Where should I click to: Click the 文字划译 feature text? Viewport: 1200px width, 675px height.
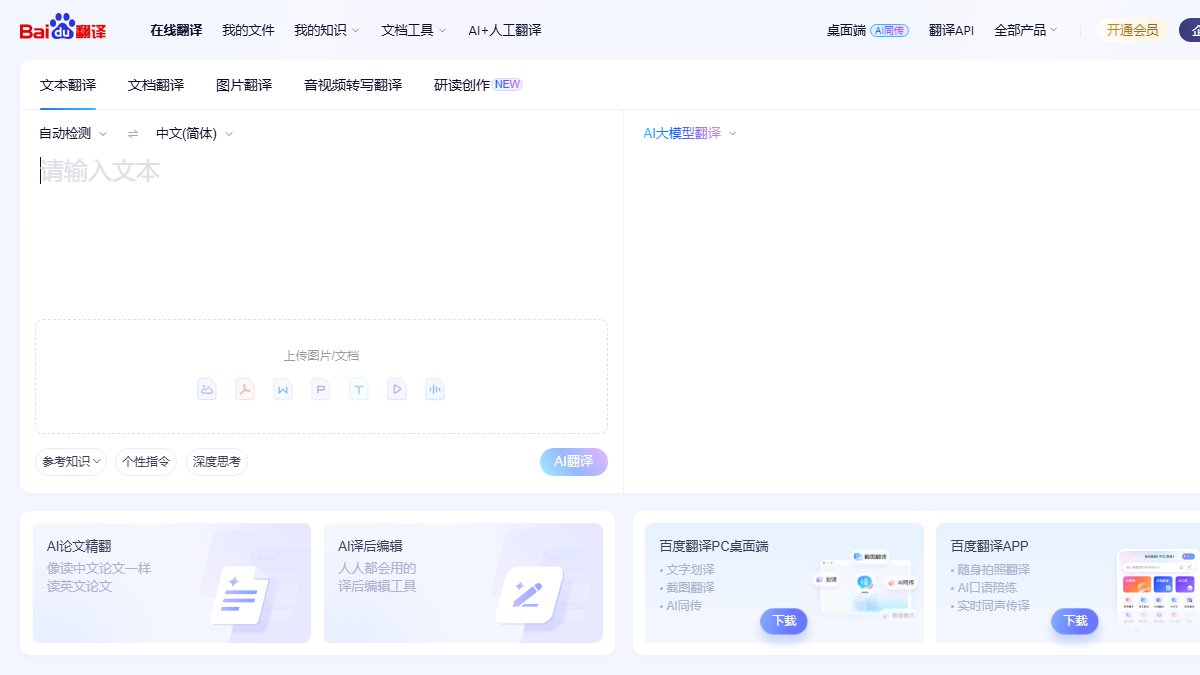pos(690,570)
